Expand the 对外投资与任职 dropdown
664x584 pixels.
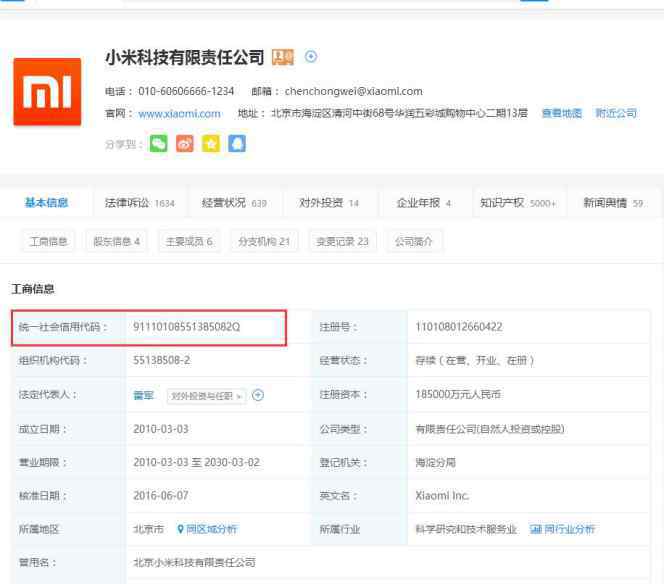coord(207,396)
